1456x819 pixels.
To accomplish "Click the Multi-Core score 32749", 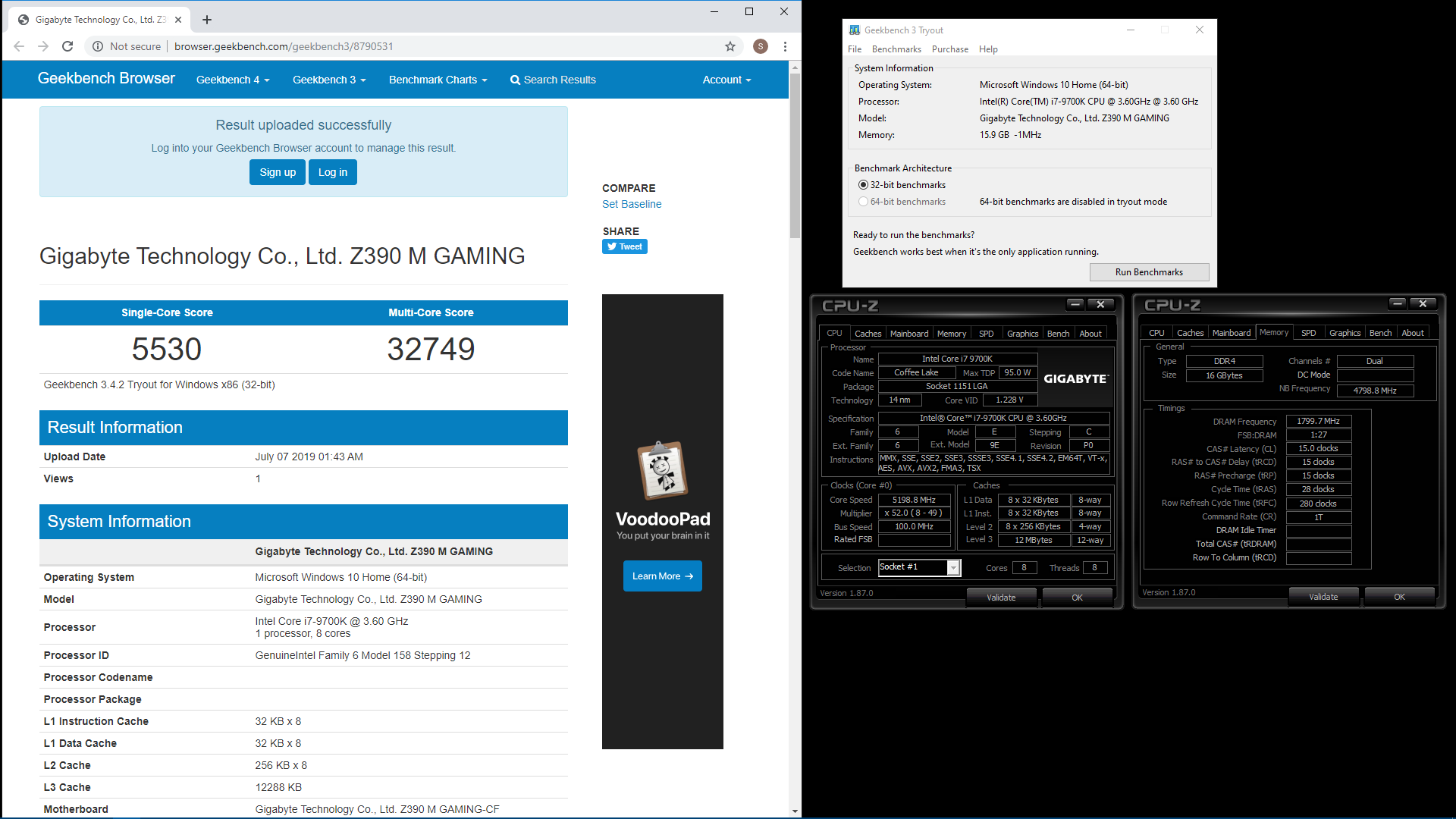I will tap(431, 349).
